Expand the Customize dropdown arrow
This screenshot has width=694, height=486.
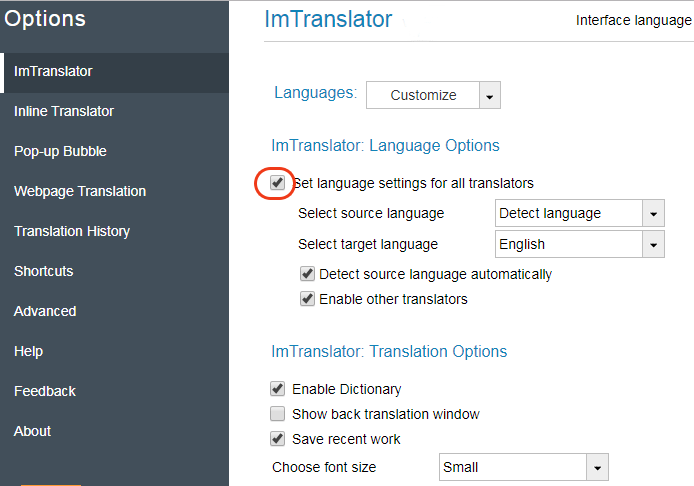[x=490, y=96]
